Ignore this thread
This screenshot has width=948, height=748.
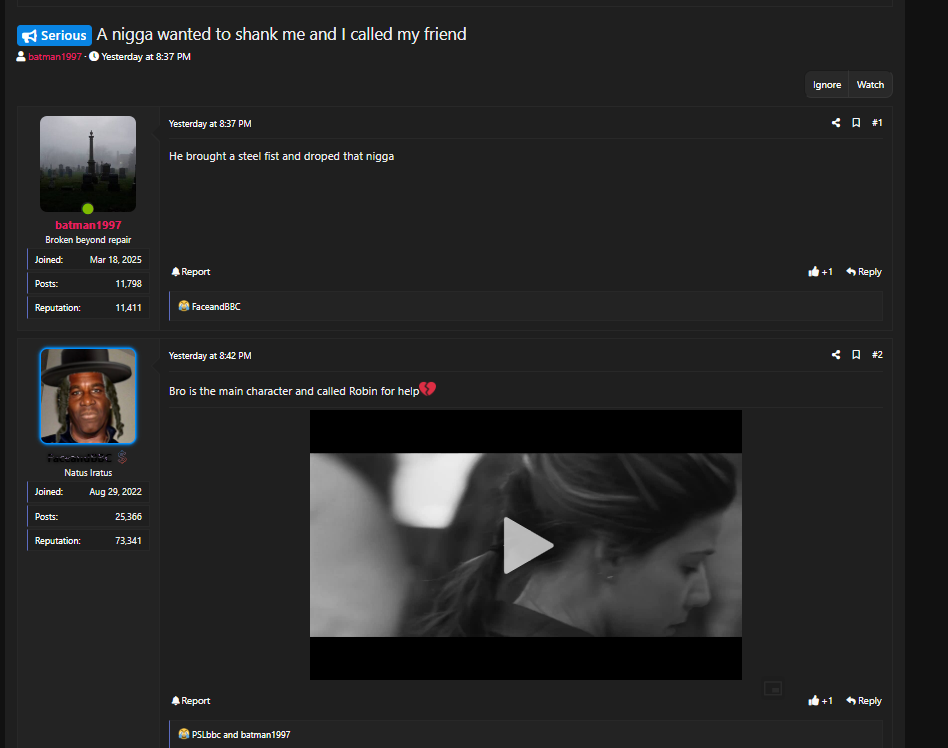827,84
